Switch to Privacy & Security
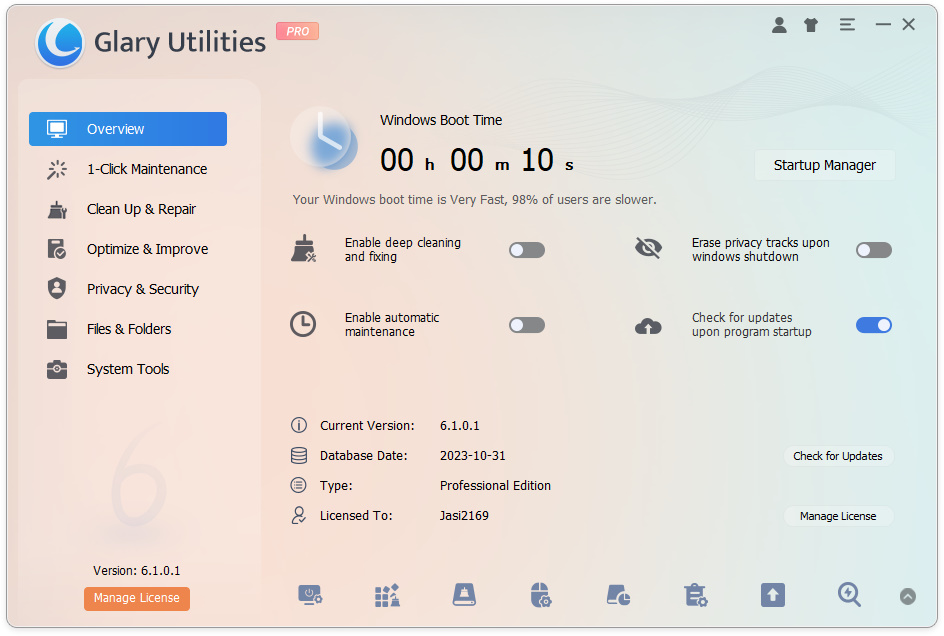 click(128, 289)
